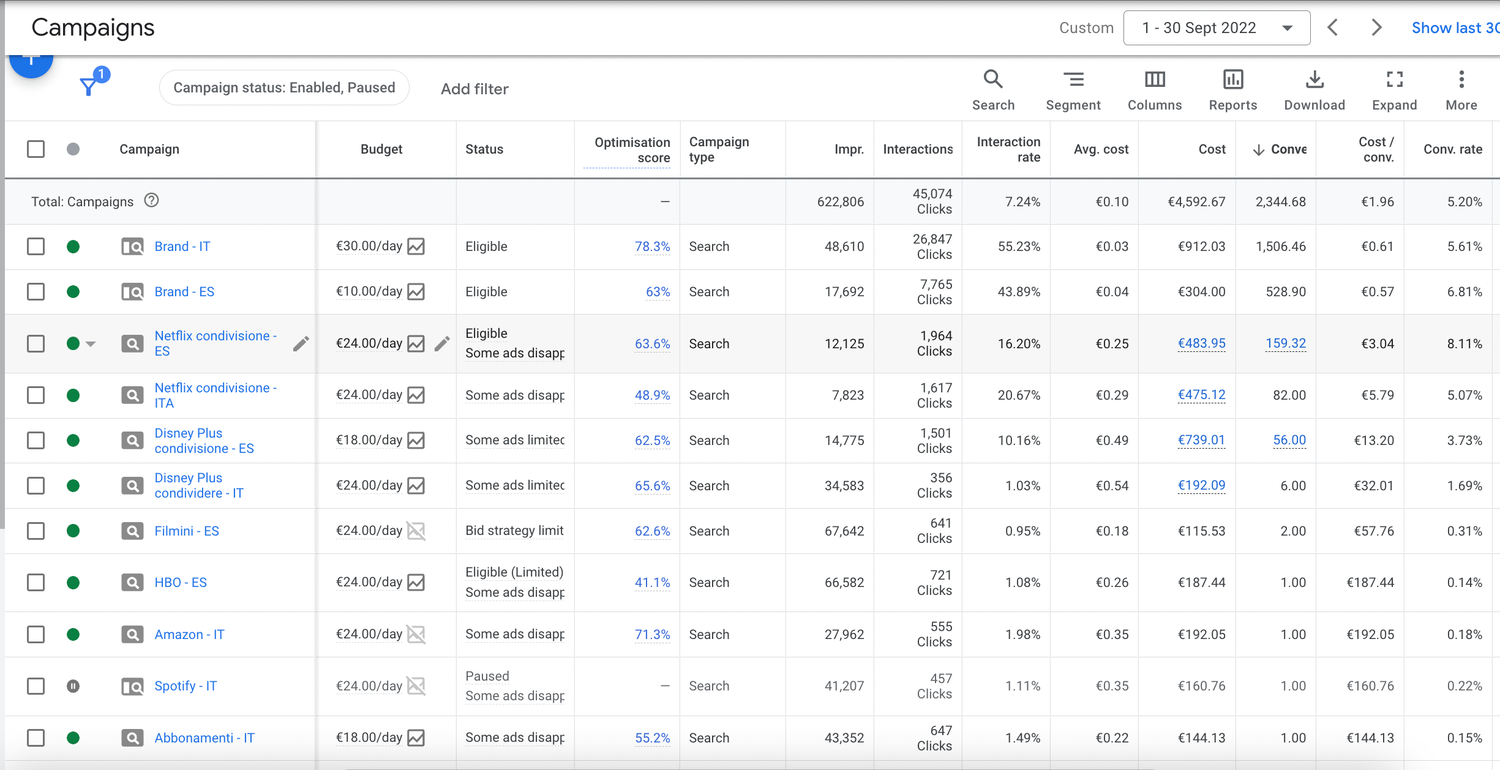Screen dimensions: 1500x770
Task: Open budget chart for Disney Plus condivisione - ES
Action: click(x=416, y=440)
